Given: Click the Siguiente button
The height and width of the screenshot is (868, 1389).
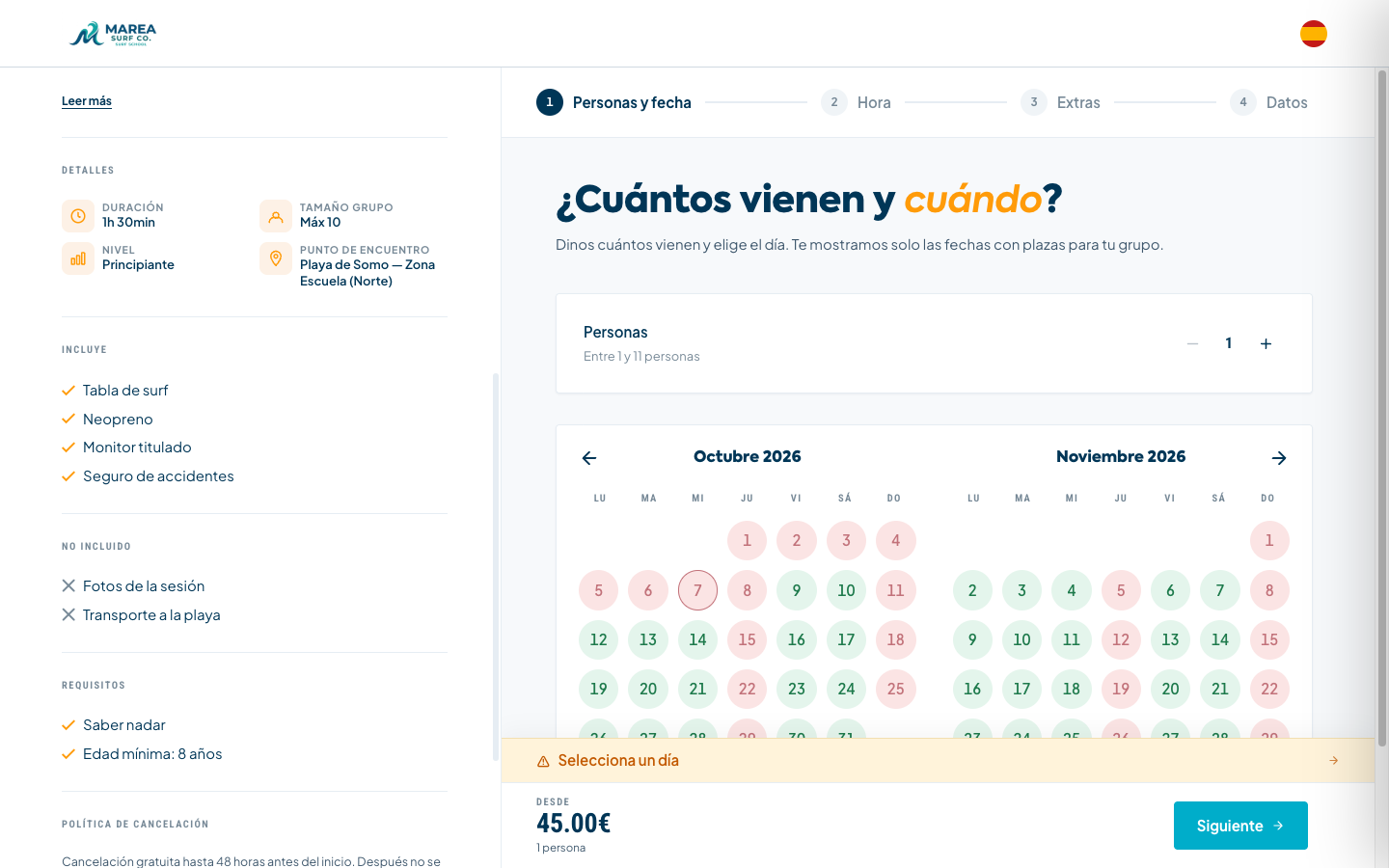Looking at the screenshot, I should (1240, 826).
